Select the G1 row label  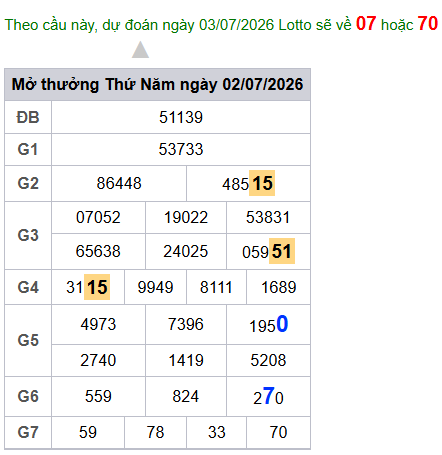point(28,149)
